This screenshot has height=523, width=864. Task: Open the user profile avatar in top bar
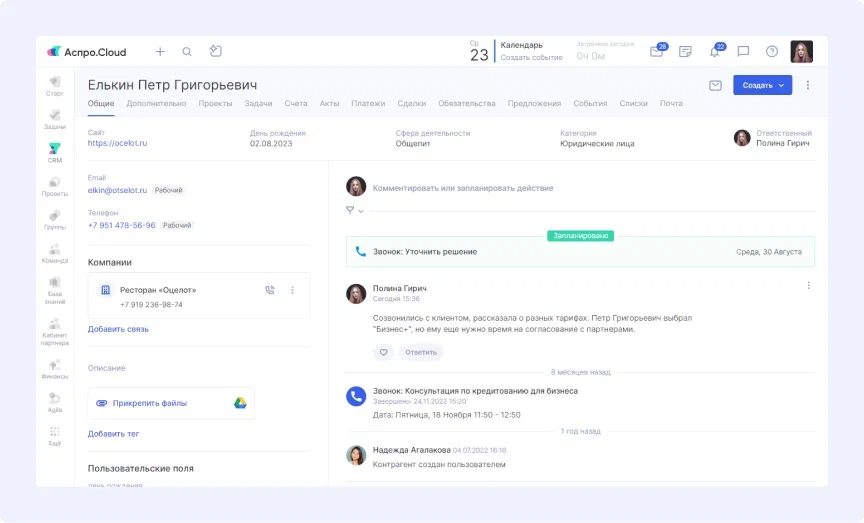click(802, 51)
